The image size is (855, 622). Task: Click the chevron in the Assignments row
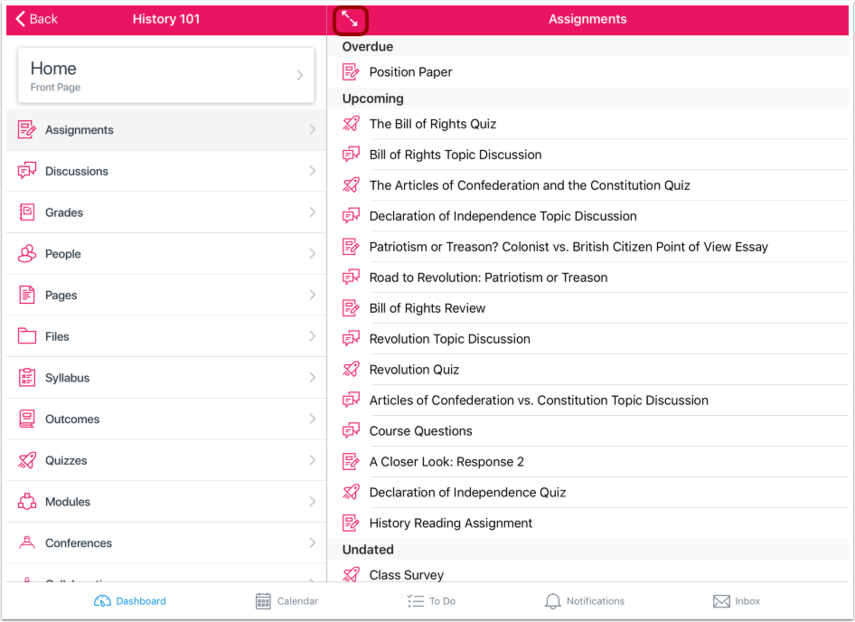click(x=312, y=130)
